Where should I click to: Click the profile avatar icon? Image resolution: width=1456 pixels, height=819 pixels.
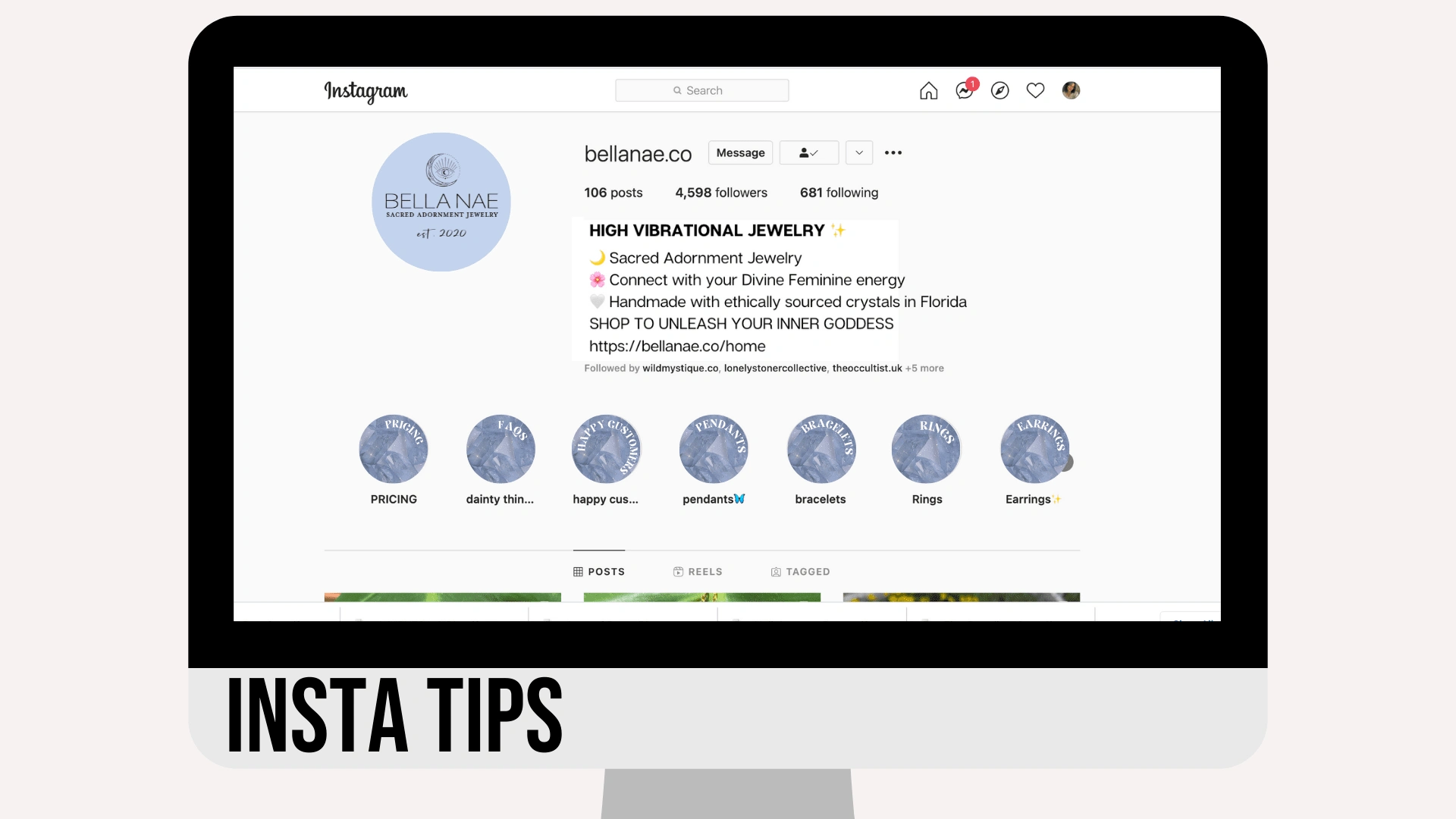(1071, 90)
